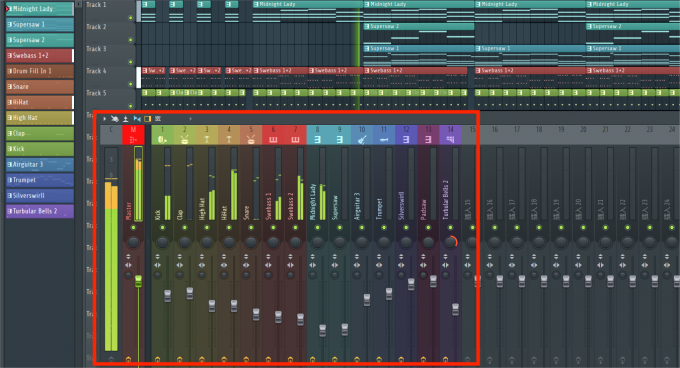This screenshot has width=680, height=368.
Task: Click stereo separation knob on Airguitar 3 track
Action: pos(356,275)
